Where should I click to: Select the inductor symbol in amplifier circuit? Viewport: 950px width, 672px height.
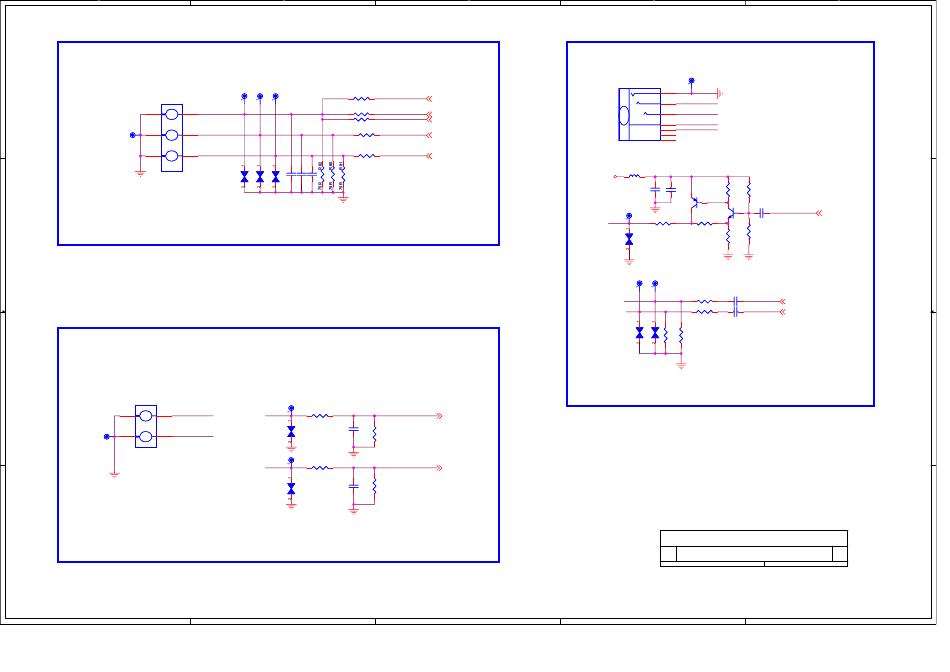coord(634,176)
